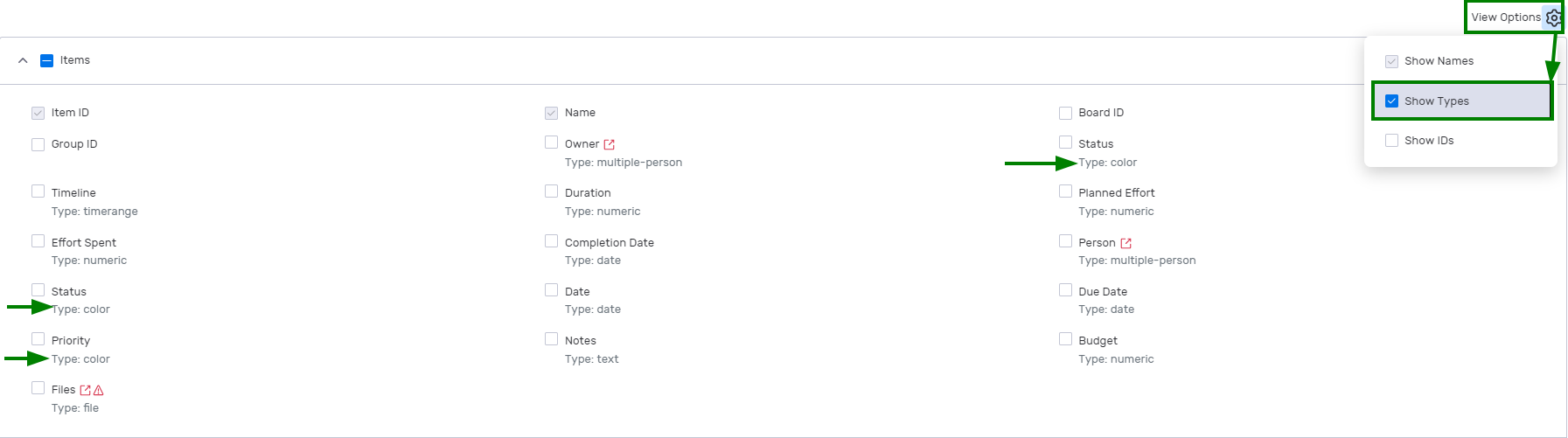Check the Board ID checkbox
The width and height of the screenshot is (1568, 438).
coord(1065,113)
